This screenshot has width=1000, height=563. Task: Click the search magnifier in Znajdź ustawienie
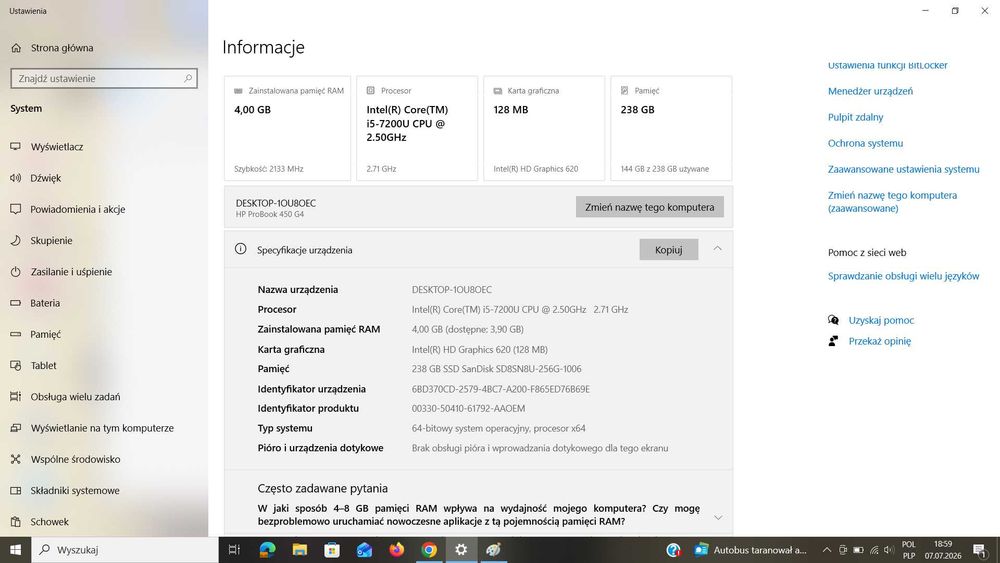coord(188,78)
